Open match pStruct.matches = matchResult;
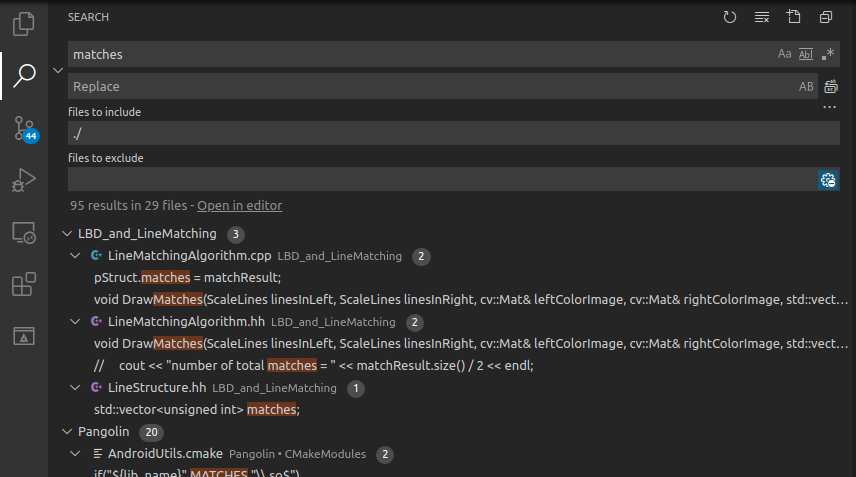Screen dimensions: 856x477 [187, 277]
